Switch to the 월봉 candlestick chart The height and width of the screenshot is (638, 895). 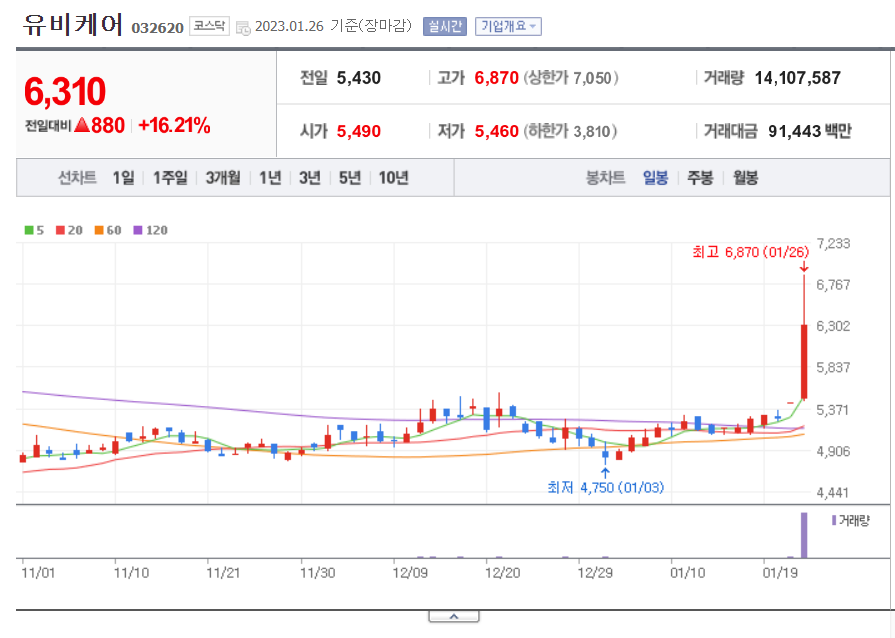(745, 178)
